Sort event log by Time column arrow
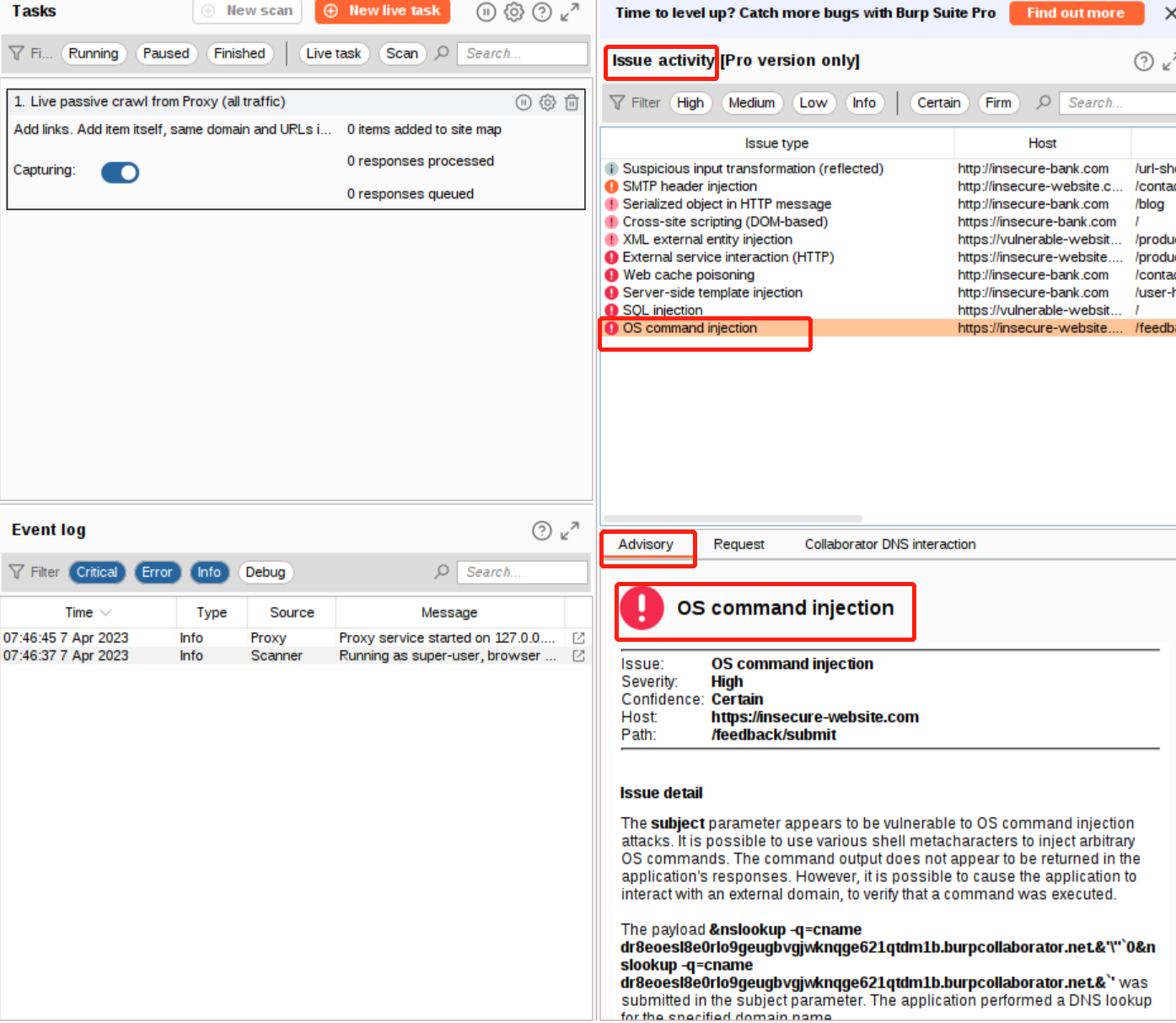The width and height of the screenshot is (1176, 1023). (105, 613)
